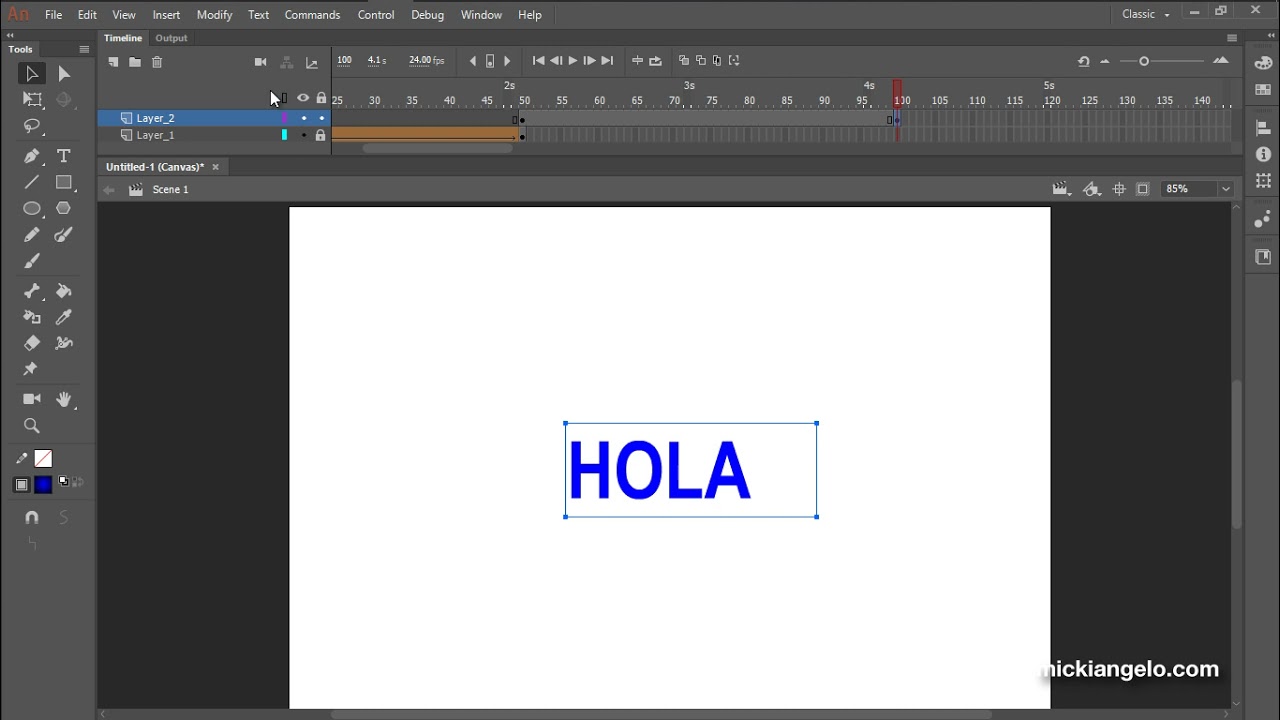Select the Oval tool
Image resolution: width=1280 pixels, height=720 pixels.
click(32, 208)
